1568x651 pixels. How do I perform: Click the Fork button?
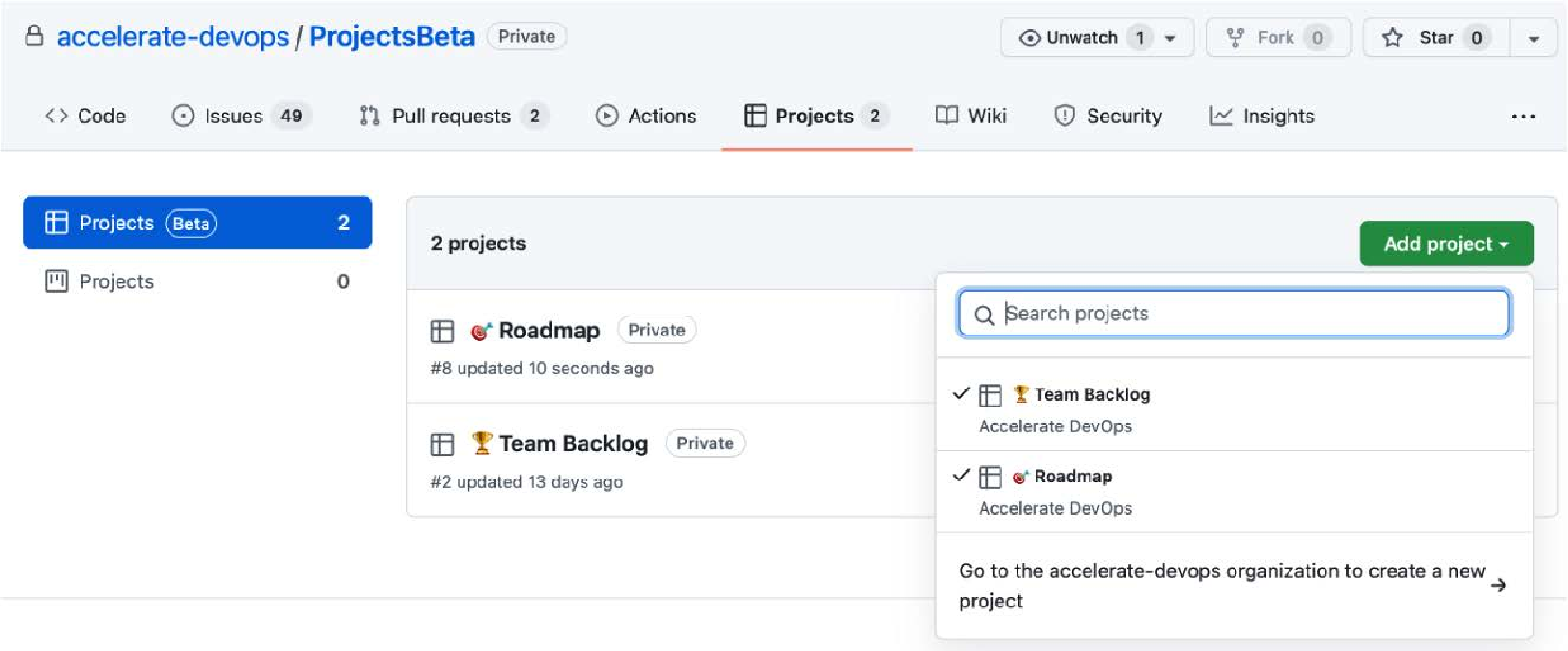pyautogui.click(x=1278, y=38)
